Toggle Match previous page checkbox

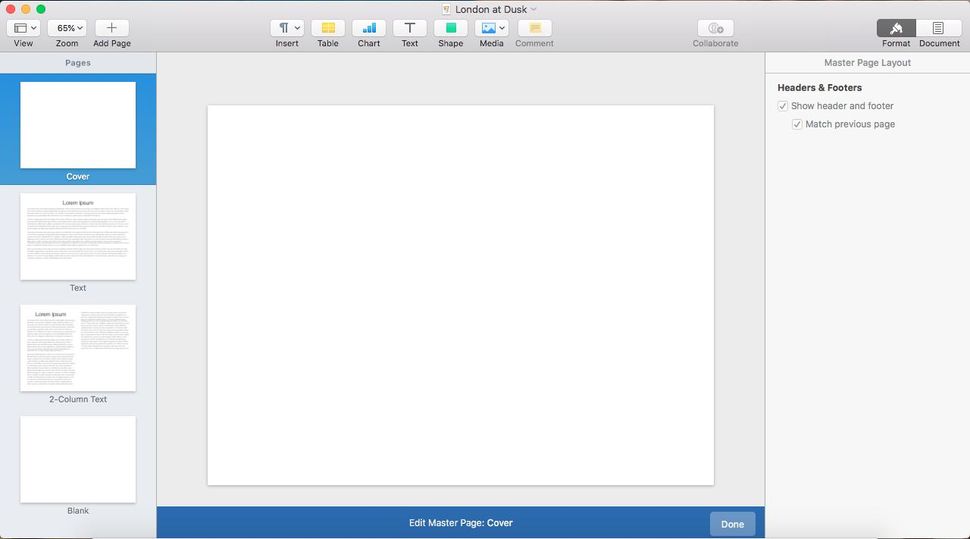[x=797, y=124]
